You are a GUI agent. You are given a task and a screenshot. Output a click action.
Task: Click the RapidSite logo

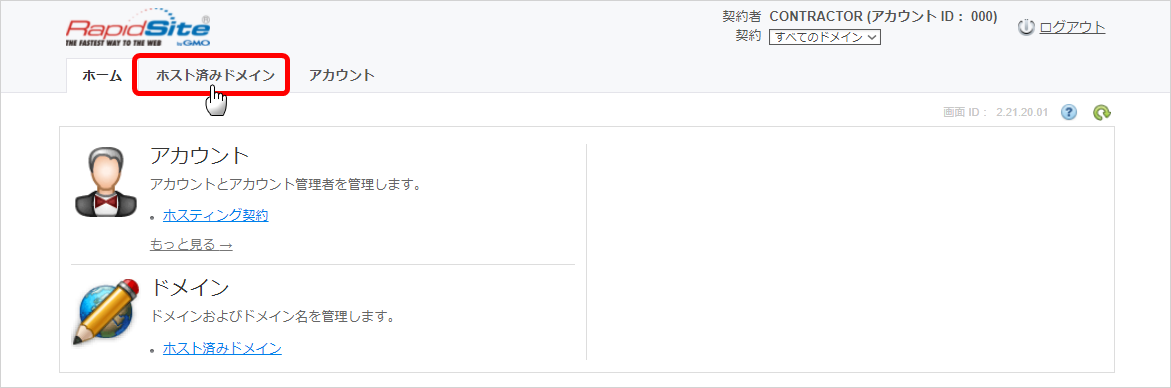click(x=138, y=33)
